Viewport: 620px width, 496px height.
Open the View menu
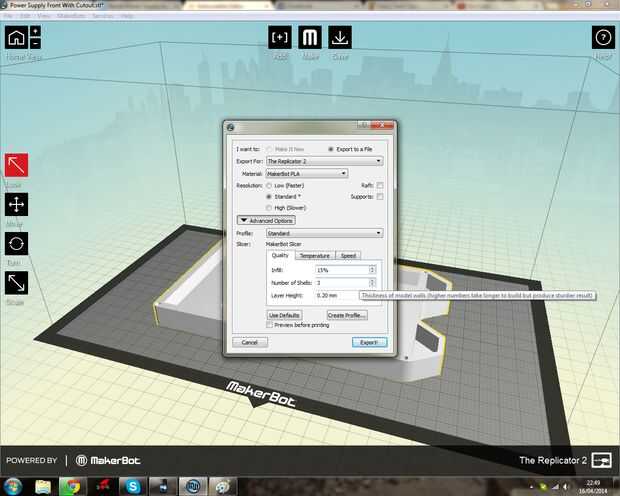point(44,16)
